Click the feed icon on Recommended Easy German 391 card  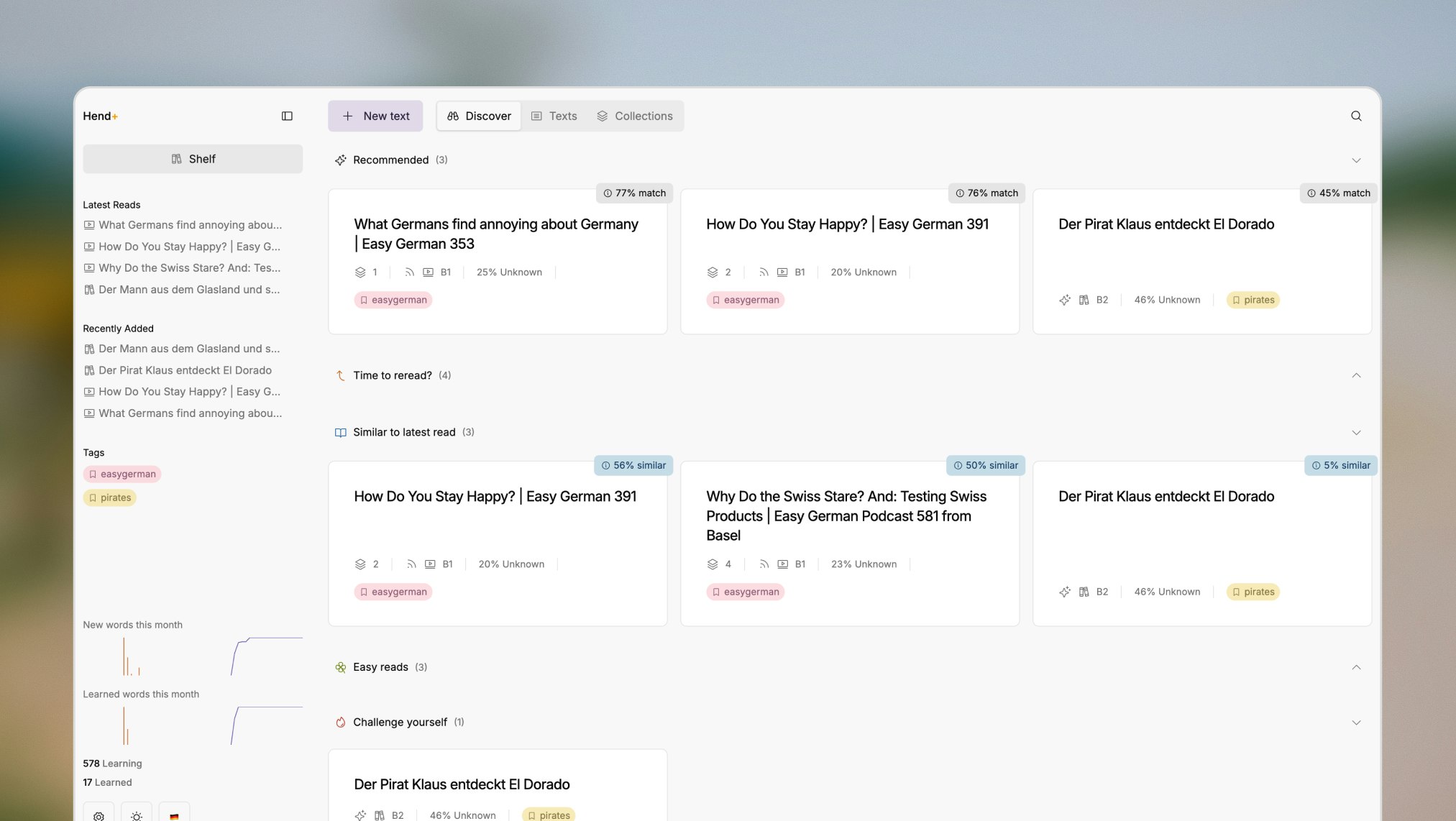tap(764, 272)
